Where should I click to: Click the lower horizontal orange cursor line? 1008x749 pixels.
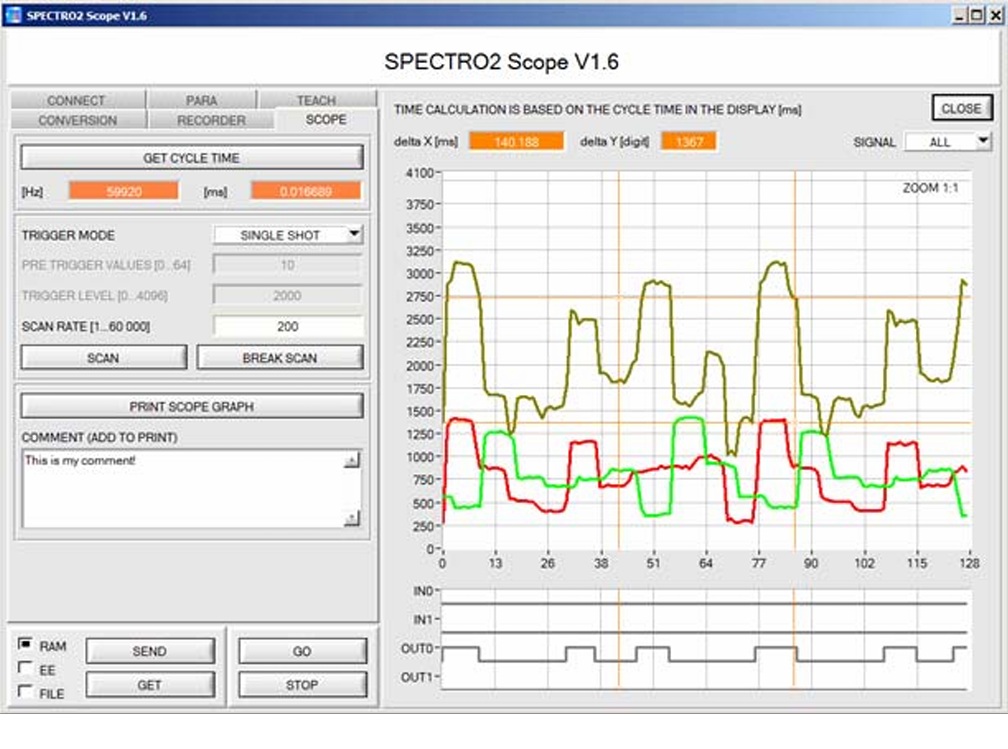pos(706,422)
